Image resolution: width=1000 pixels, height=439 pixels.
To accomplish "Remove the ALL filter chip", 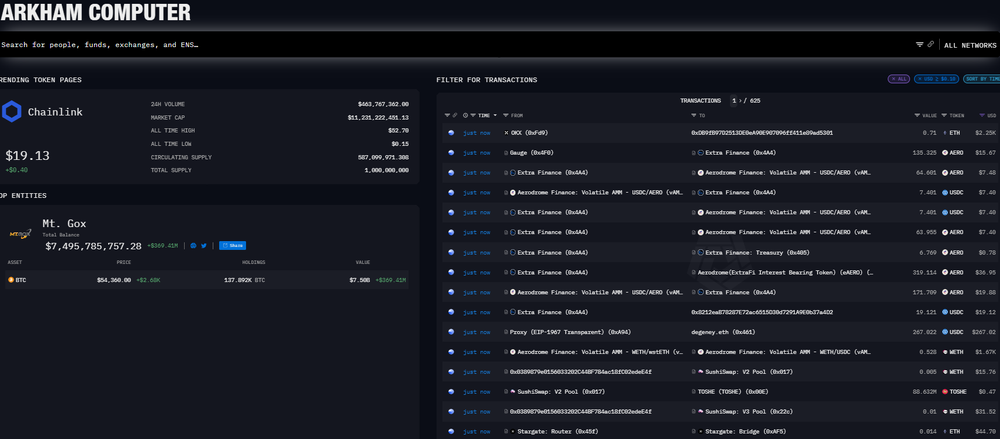I will tap(899, 79).
